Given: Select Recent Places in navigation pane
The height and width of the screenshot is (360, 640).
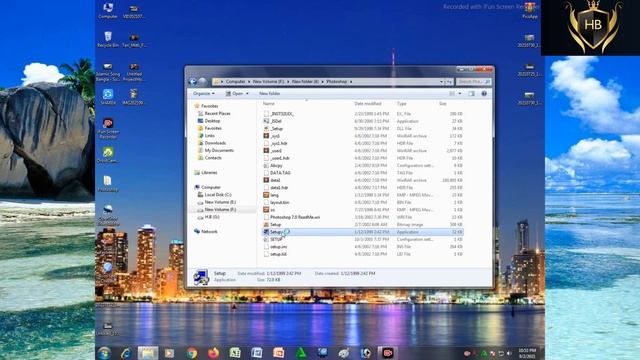Looking at the screenshot, I should [214, 113].
